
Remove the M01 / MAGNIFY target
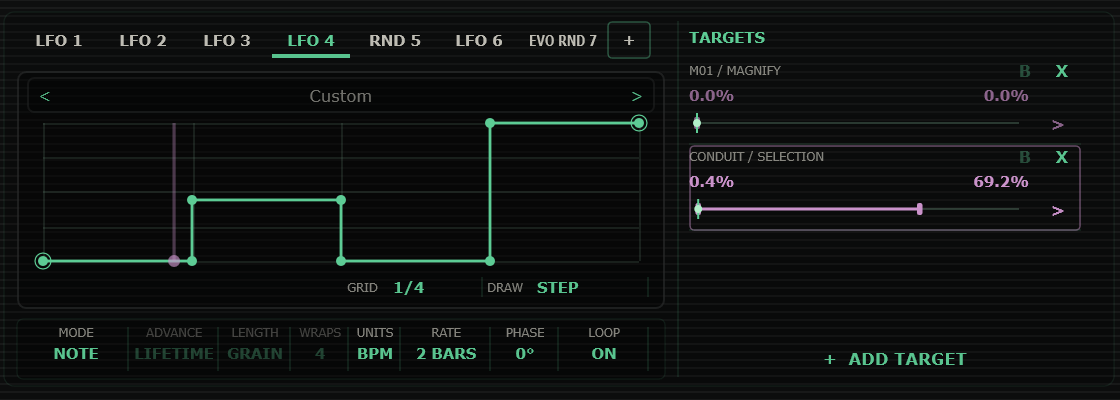[x=1062, y=71]
